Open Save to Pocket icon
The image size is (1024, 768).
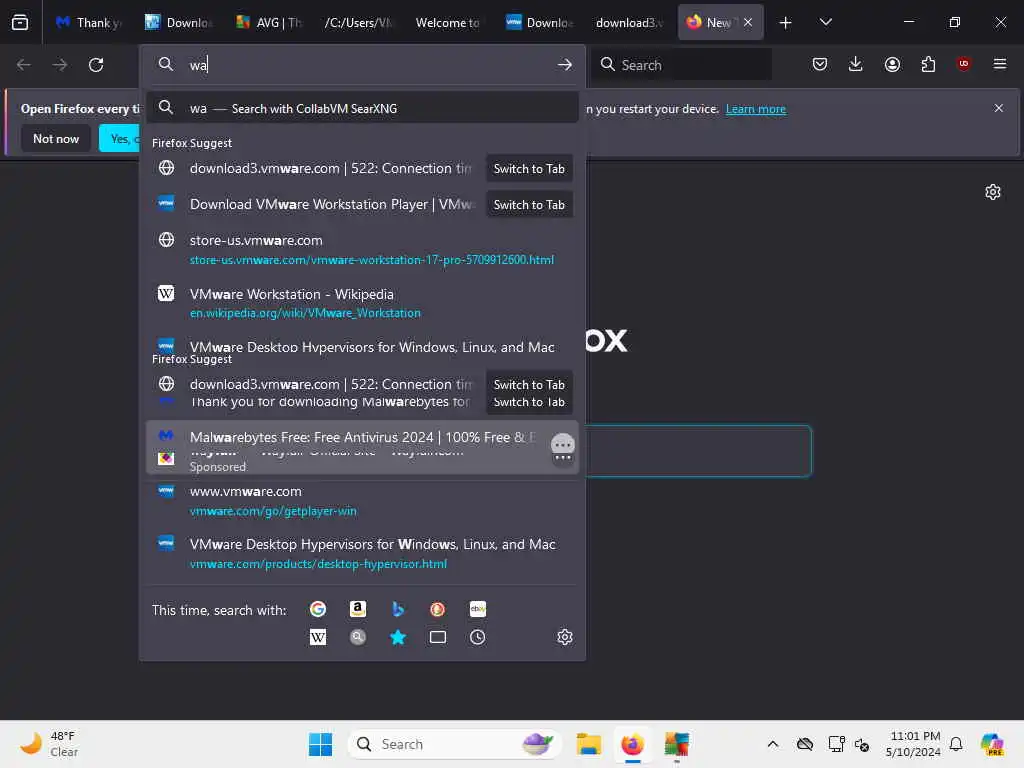[x=820, y=64]
